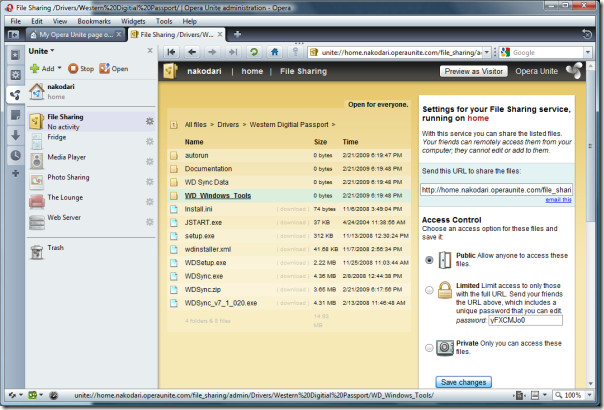This screenshot has height=410, width=604.
Task: Click the password field vFXCMJo0
Action: tap(525, 320)
